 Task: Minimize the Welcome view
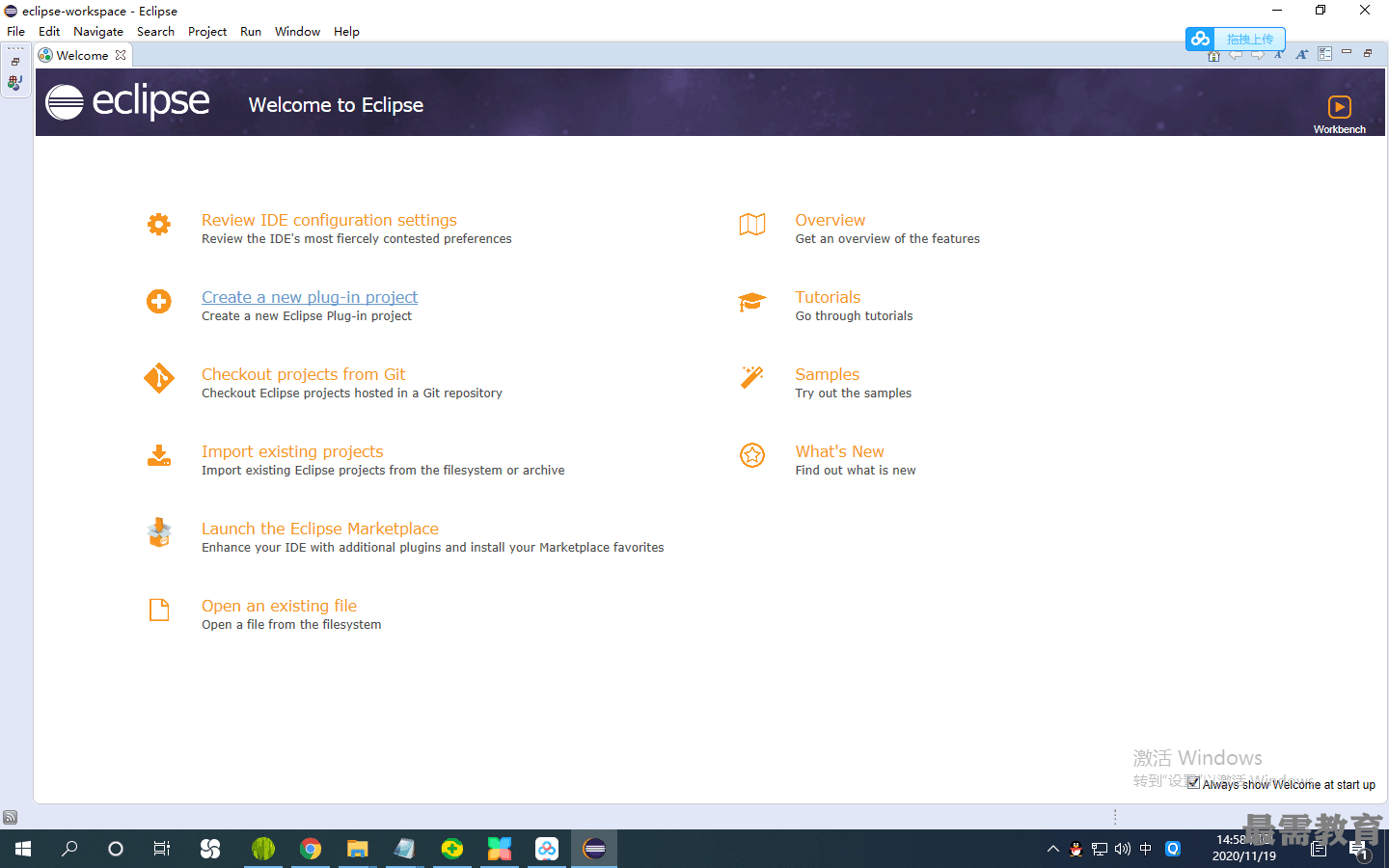[1347, 52]
